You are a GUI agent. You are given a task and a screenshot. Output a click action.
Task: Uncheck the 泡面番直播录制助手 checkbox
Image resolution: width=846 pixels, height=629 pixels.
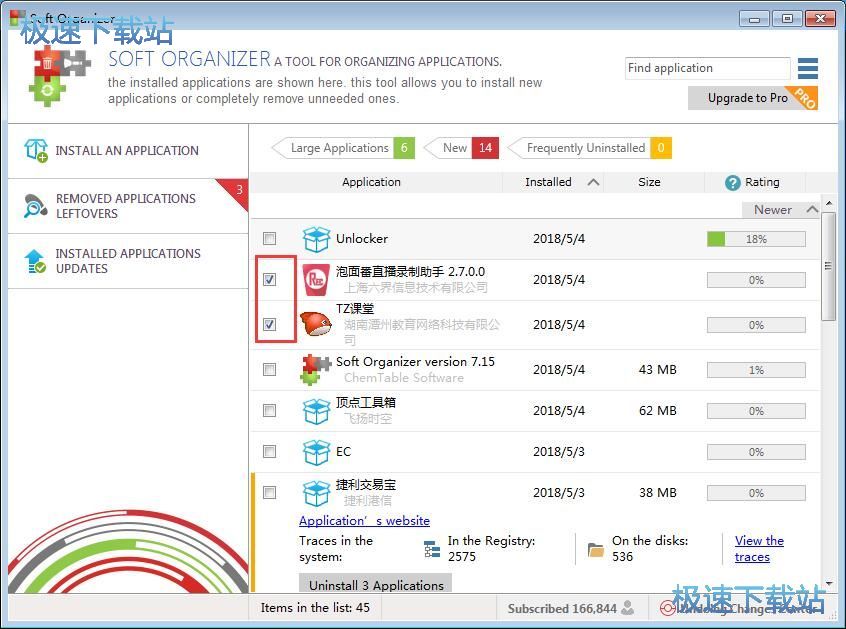(269, 279)
